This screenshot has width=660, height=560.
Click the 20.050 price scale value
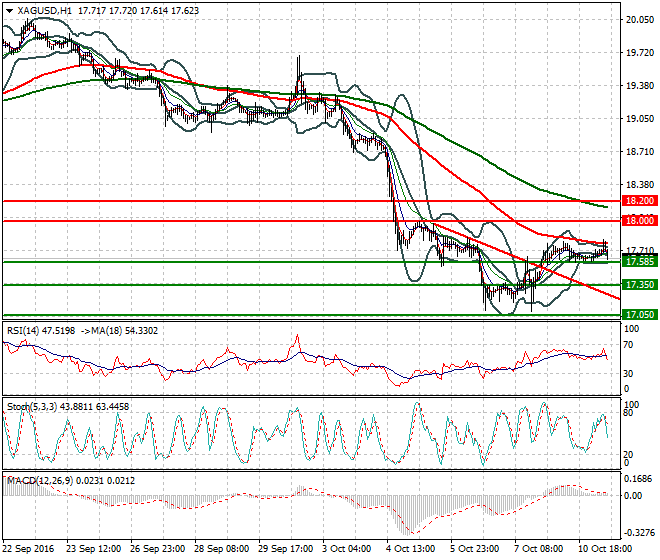click(x=640, y=19)
